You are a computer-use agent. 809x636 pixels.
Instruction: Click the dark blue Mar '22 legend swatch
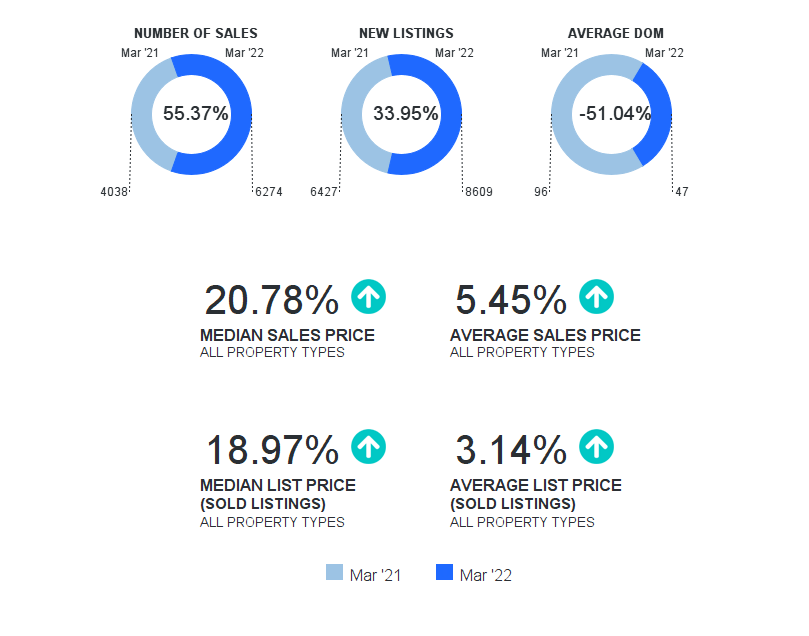pyautogui.click(x=445, y=573)
